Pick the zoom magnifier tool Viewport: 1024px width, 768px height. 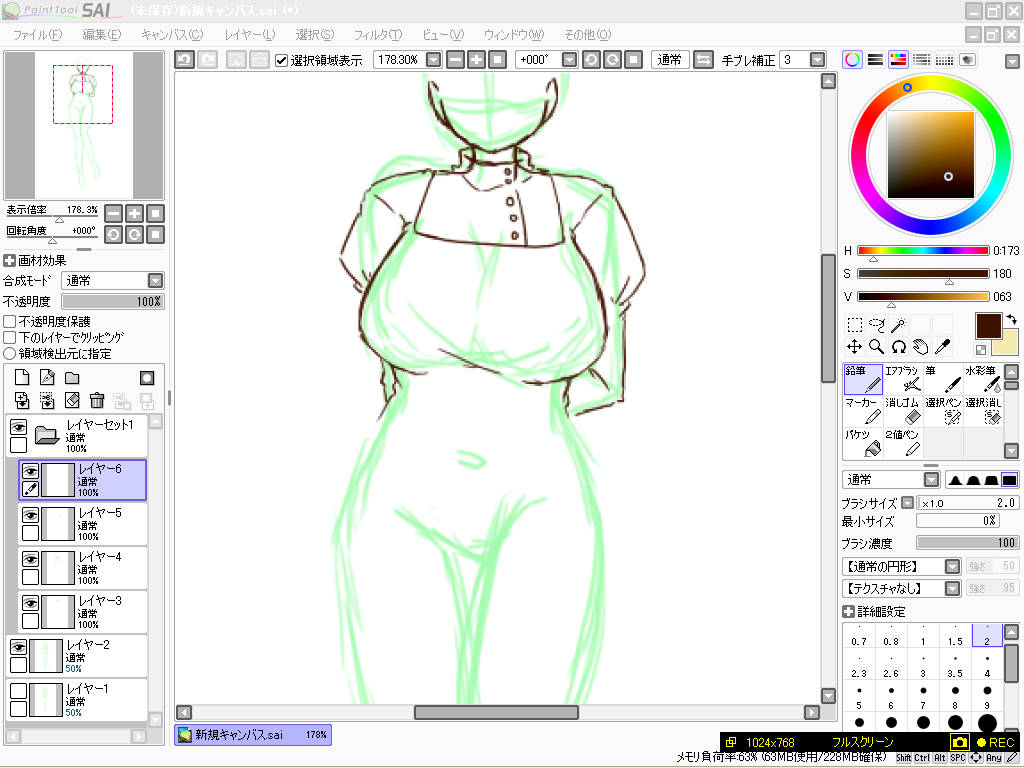click(x=876, y=347)
